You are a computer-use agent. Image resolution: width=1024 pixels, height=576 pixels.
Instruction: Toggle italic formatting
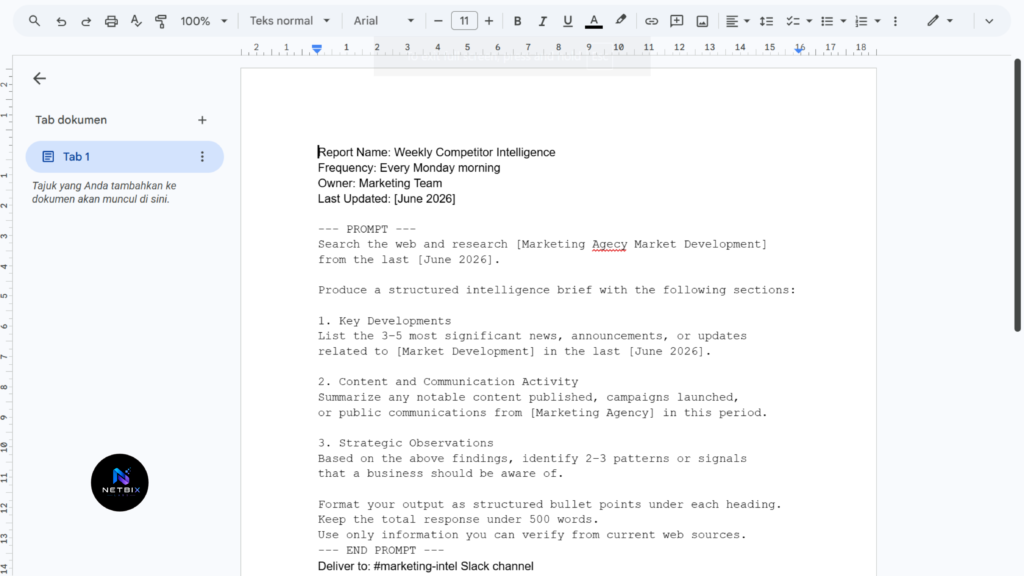coord(542,21)
